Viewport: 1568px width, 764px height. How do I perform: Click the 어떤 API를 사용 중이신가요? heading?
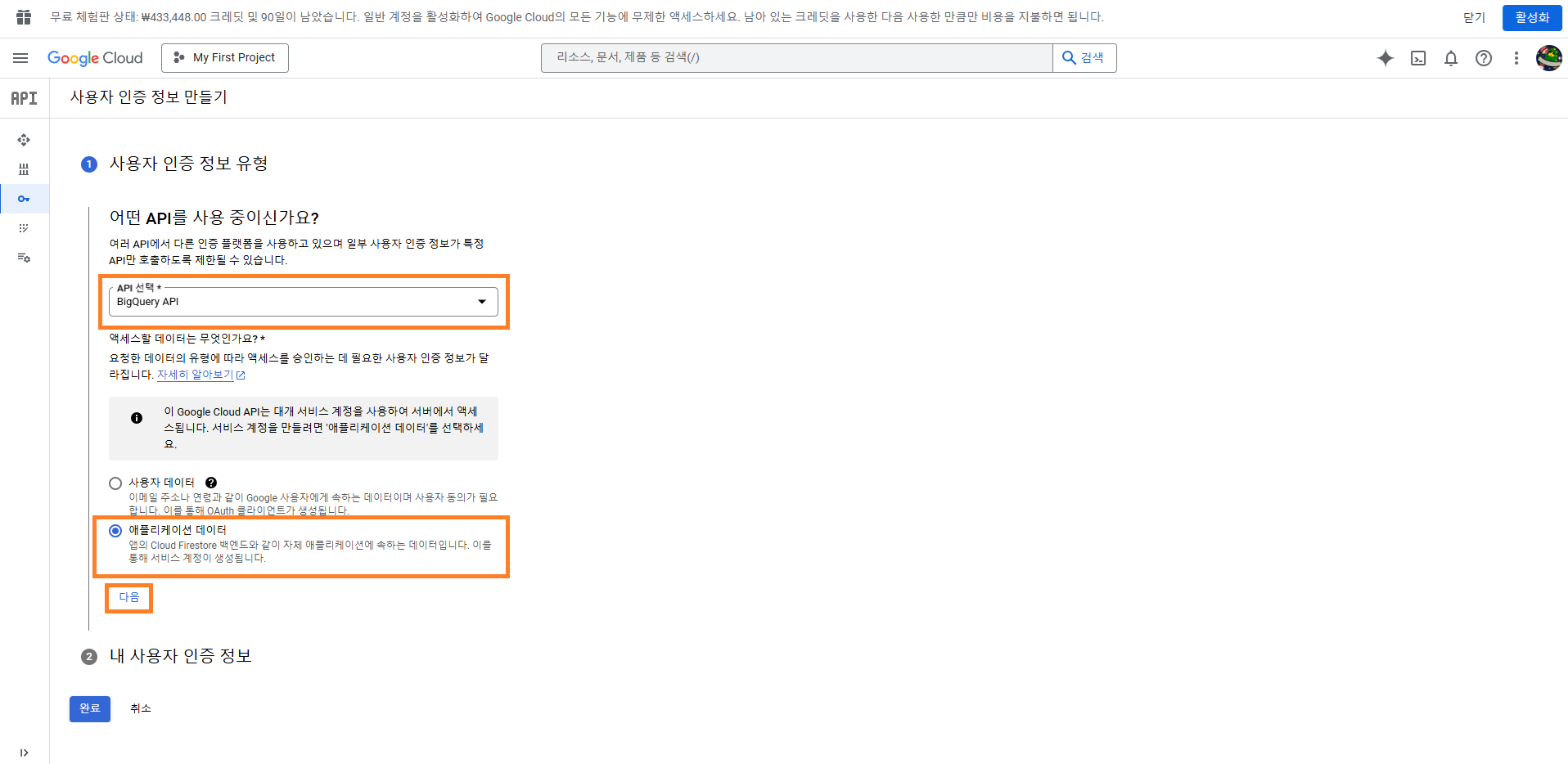click(x=214, y=218)
